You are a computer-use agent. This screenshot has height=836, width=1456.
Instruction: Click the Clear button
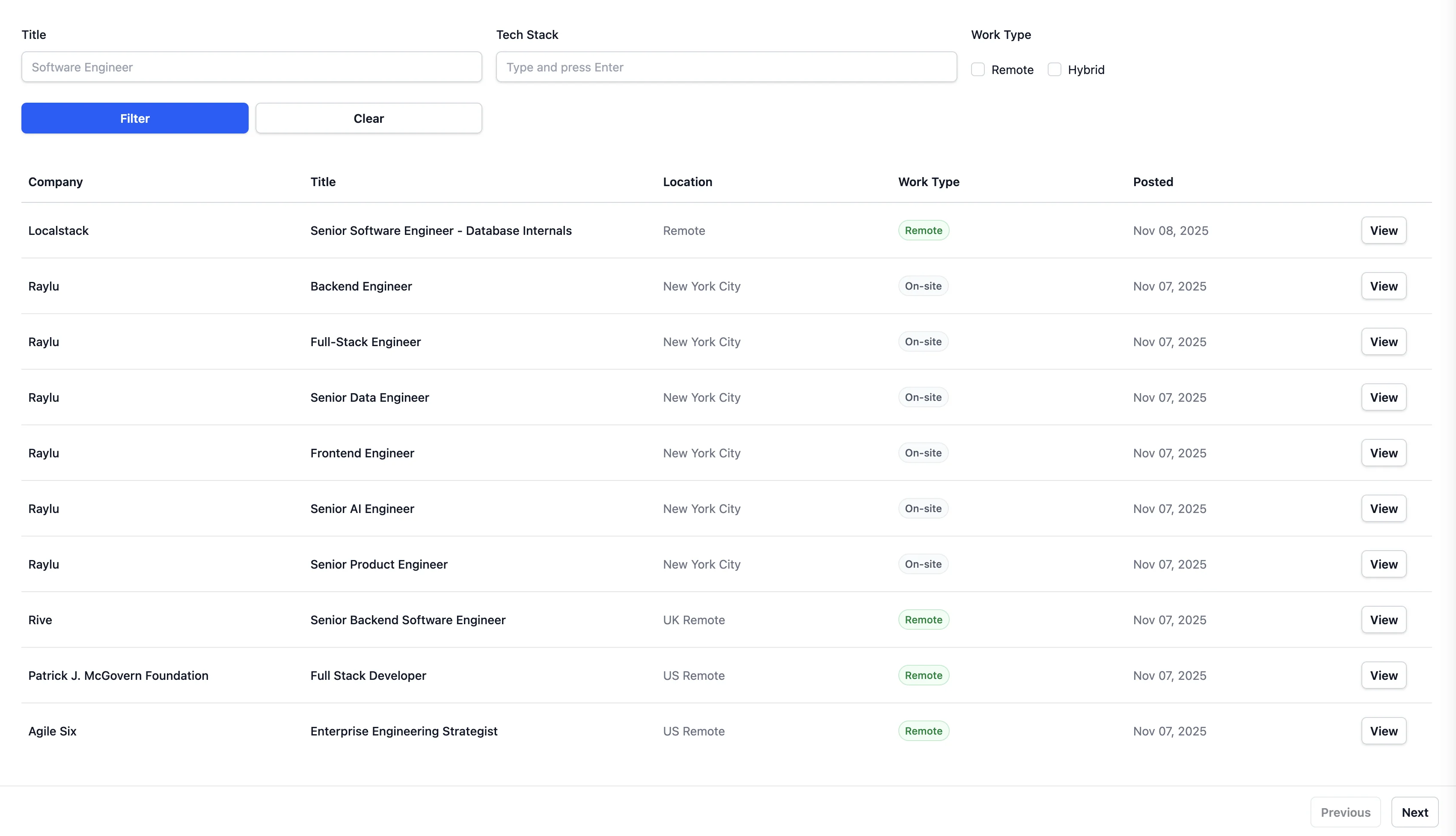pos(368,118)
